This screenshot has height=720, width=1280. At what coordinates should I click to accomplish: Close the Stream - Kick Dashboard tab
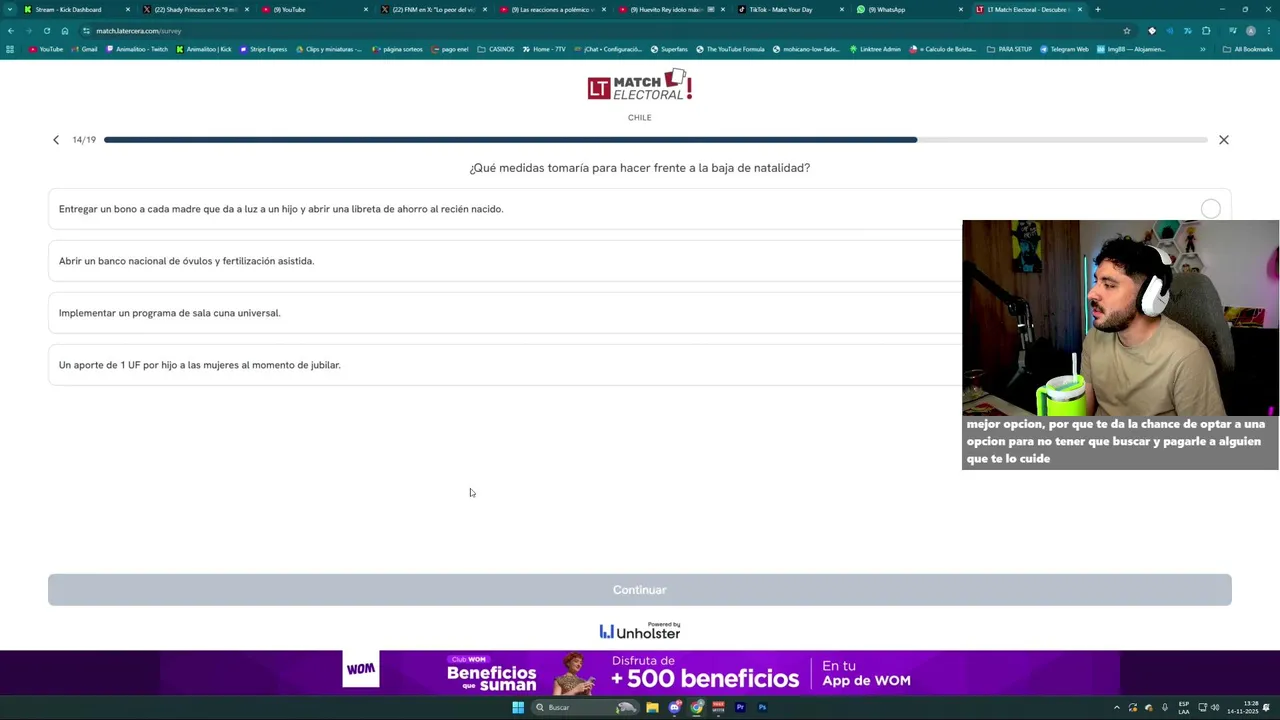128,10
